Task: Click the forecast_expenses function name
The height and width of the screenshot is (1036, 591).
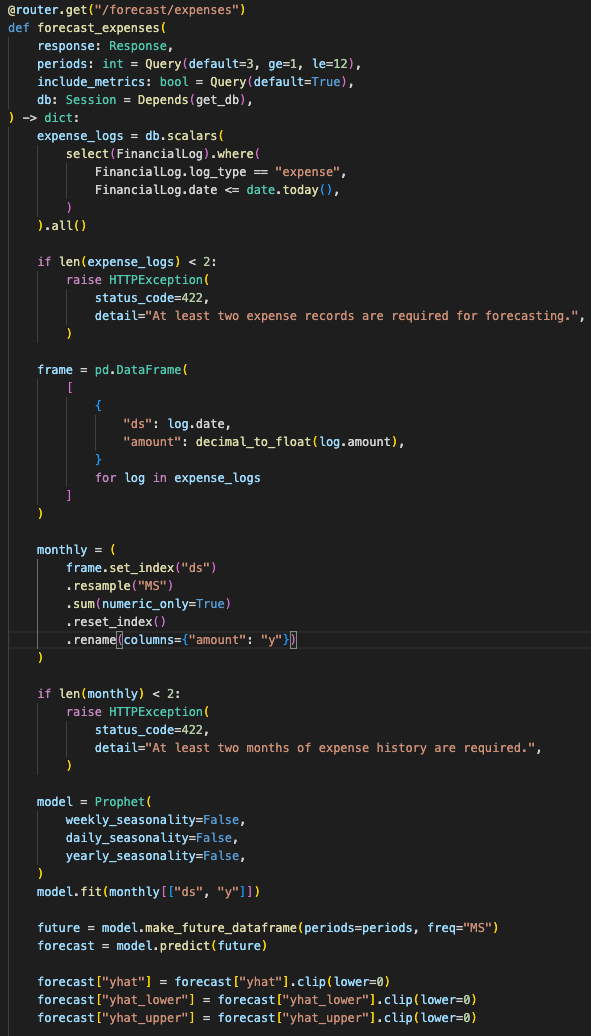Action: [97, 28]
